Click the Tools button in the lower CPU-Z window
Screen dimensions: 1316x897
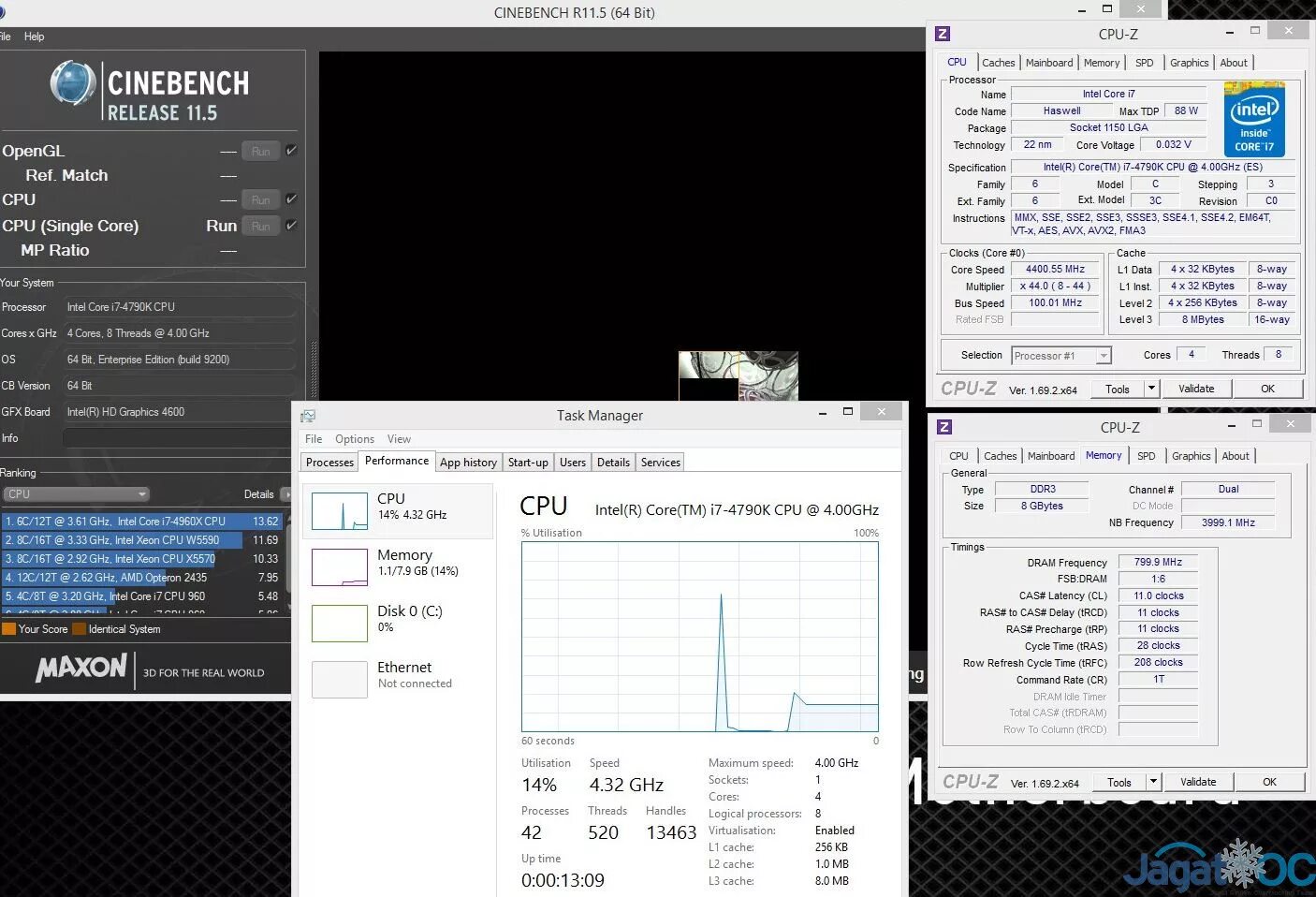pyautogui.click(x=1119, y=782)
